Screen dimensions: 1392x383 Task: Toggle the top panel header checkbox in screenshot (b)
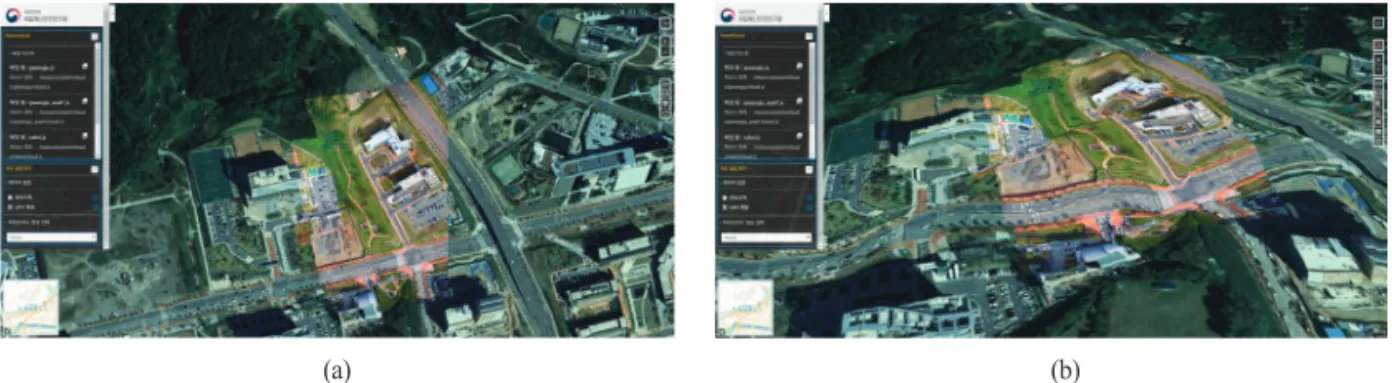[808, 37]
